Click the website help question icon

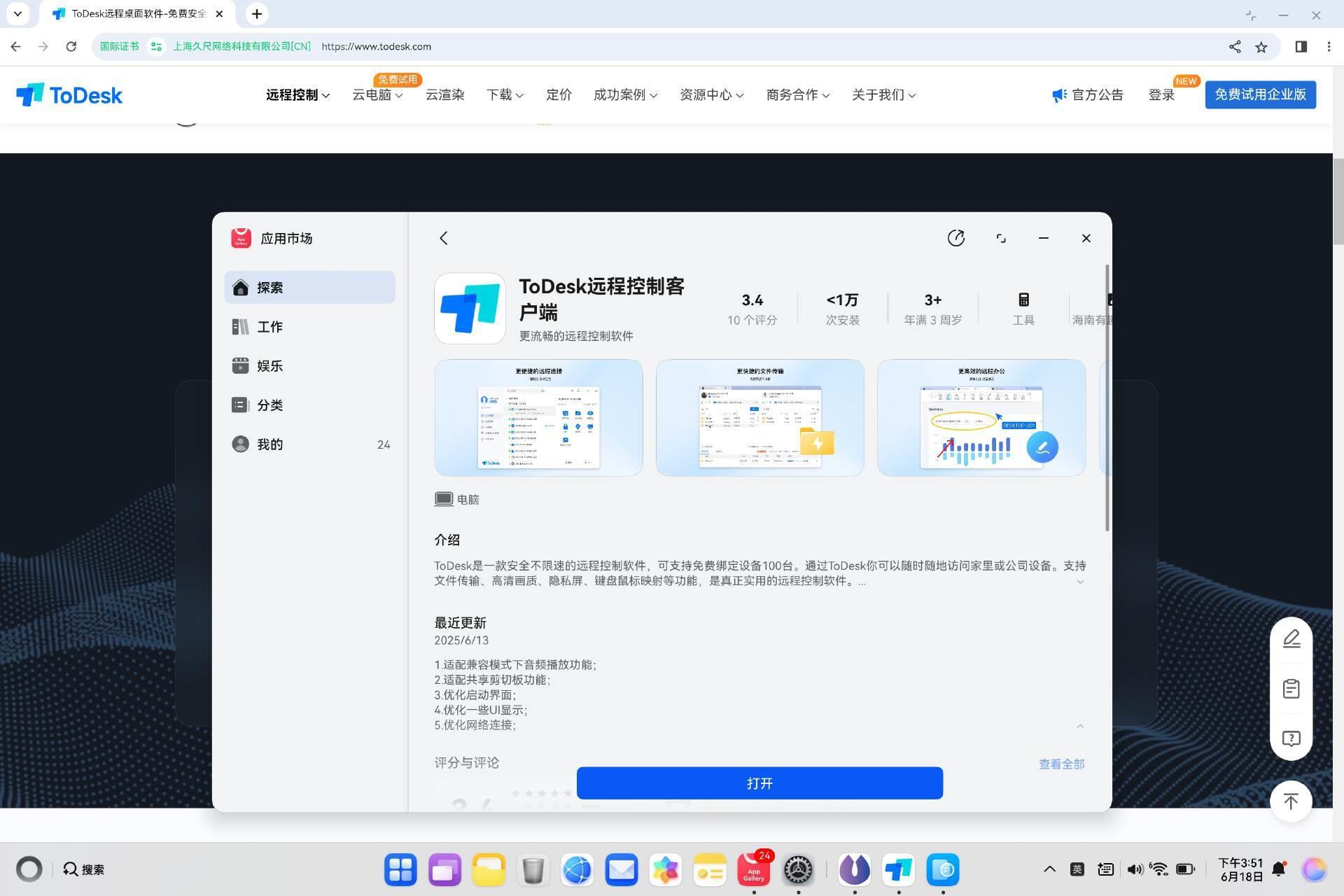[x=1291, y=738]
